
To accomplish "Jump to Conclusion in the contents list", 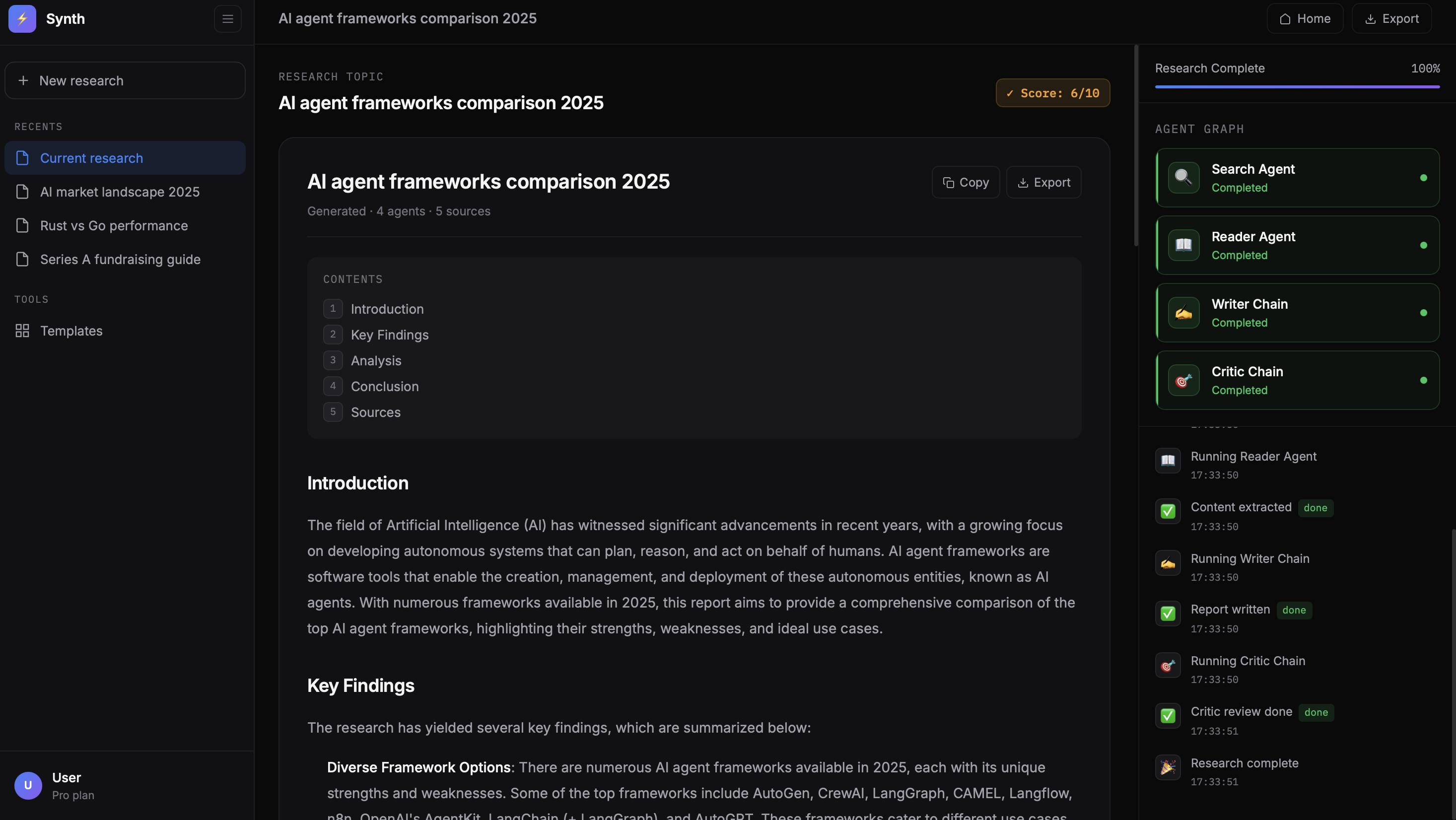I will (384, 387).
